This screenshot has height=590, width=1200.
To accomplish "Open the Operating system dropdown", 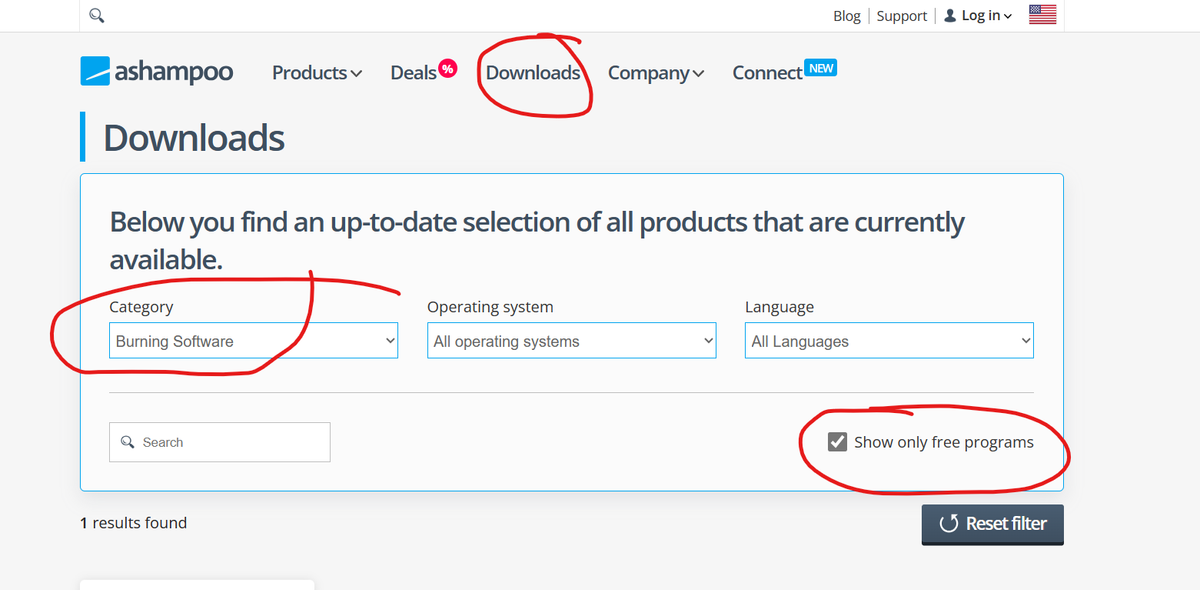I will point(571,341).
